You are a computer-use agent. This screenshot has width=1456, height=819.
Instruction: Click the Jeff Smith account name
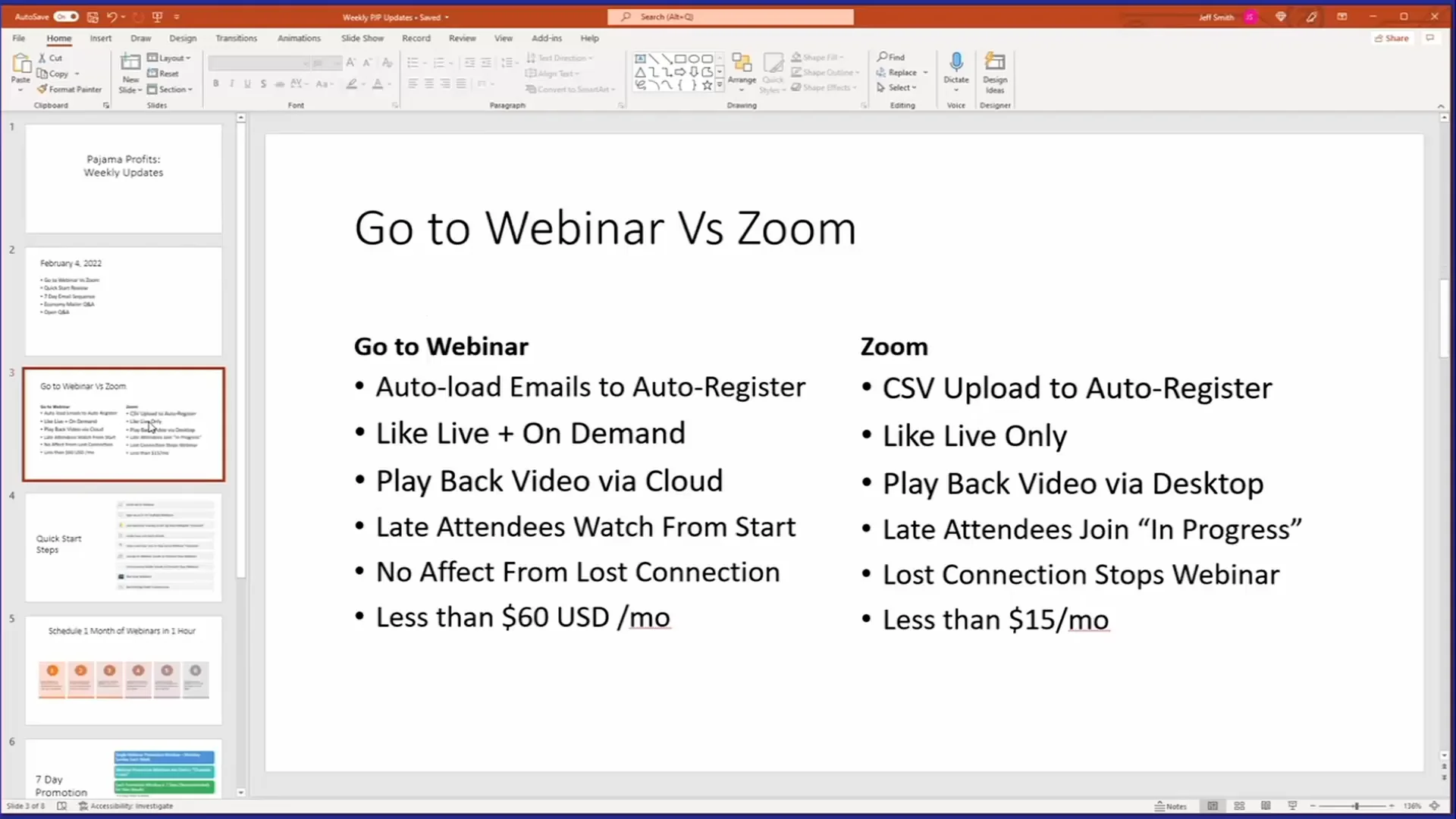[x=1216, y=17]
